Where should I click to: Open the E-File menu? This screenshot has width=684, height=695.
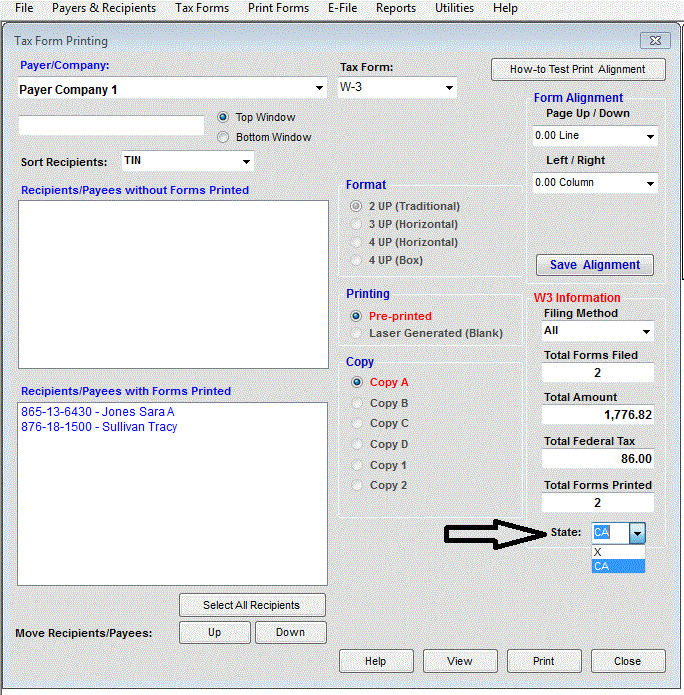pyautogui.click(x=342, y=8)
